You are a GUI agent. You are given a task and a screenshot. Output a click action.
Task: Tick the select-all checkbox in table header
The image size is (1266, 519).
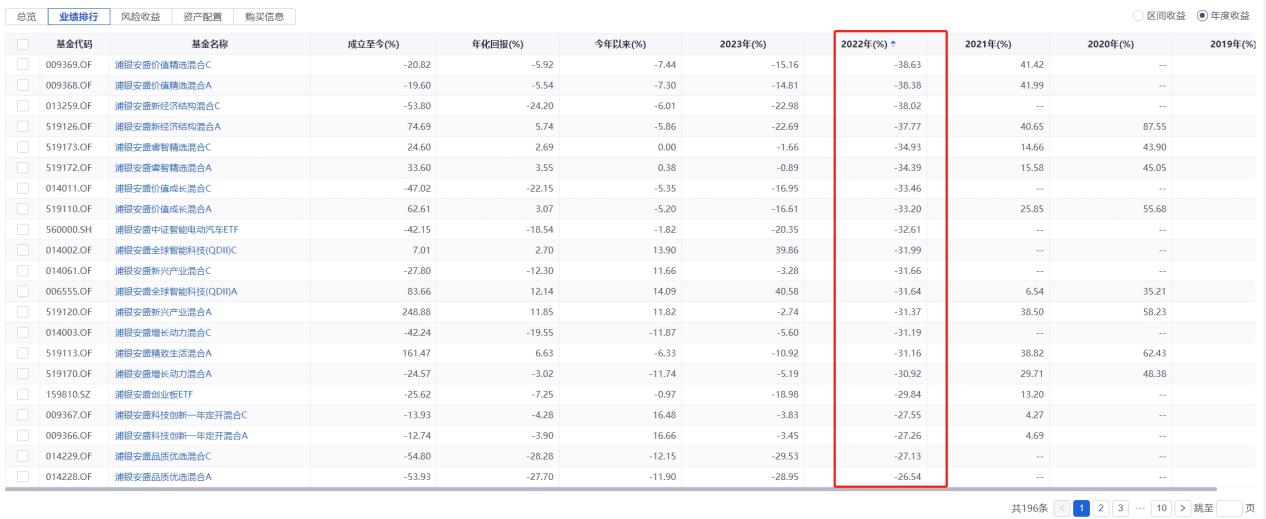[x=22, y=44]
